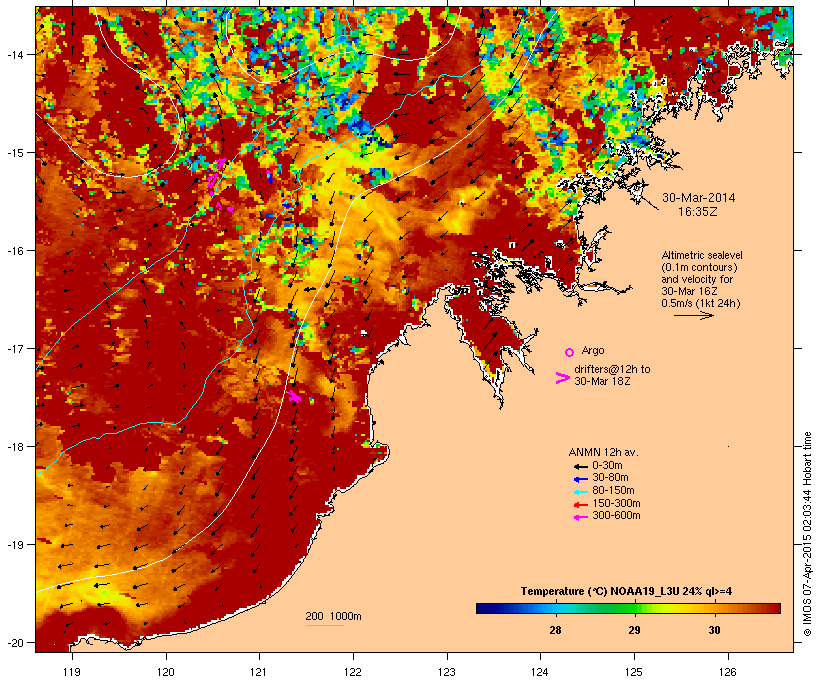The height and width of the screenshot is (680, 820).
Task: Click the 'drifters@12h to' legend label
Action: click(612, 369)
